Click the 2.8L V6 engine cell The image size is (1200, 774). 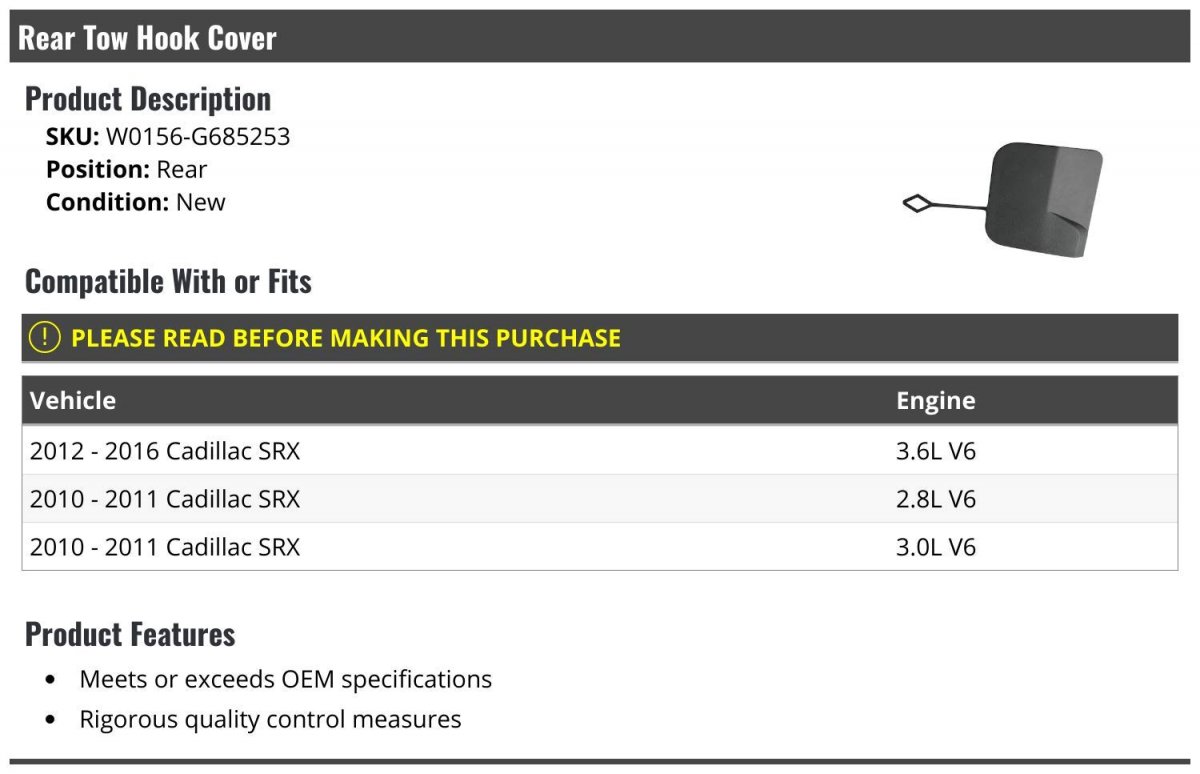pos(936,499)
